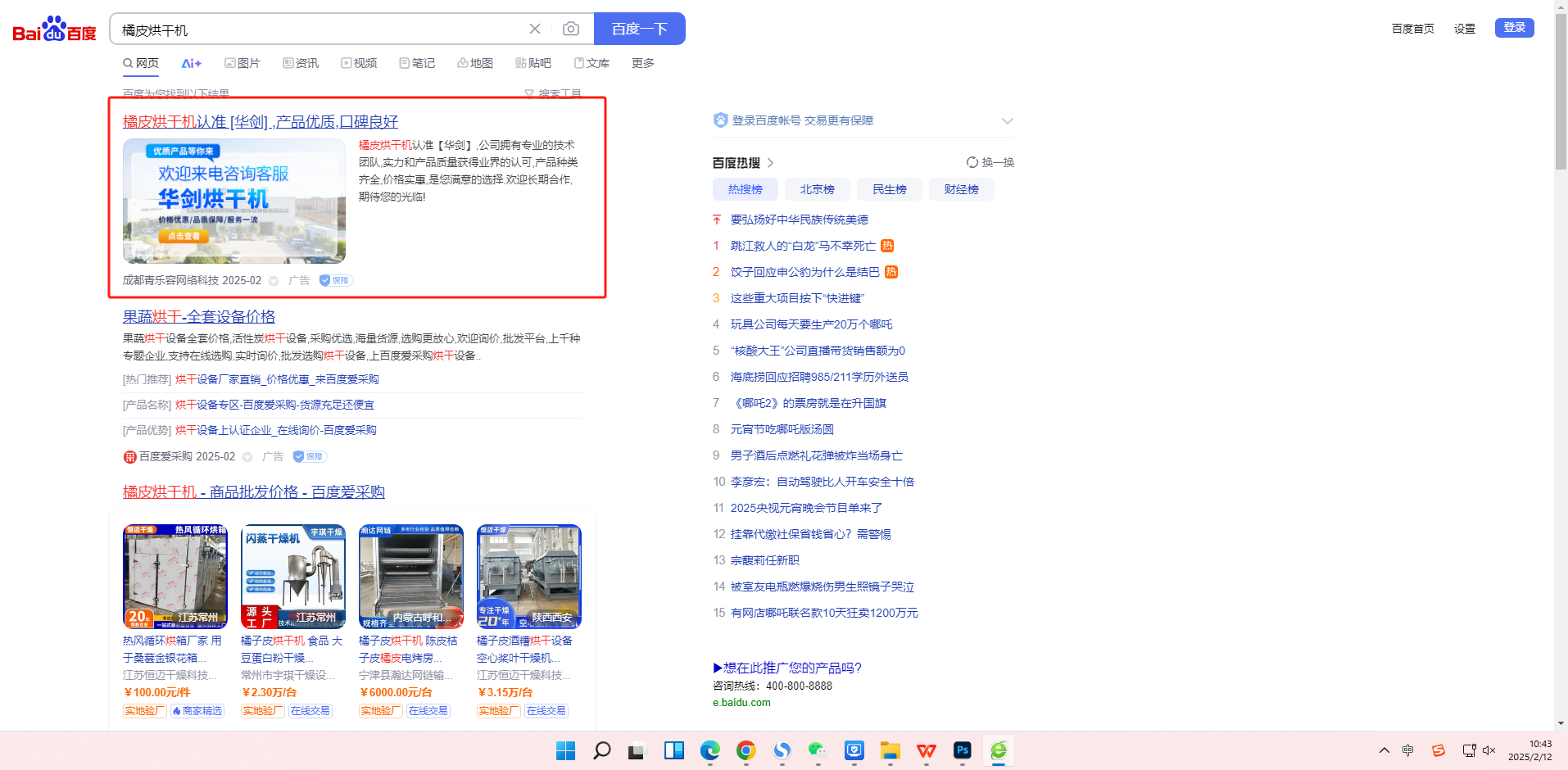
Task: Click the camera image search icon
Action: point(571,29)
